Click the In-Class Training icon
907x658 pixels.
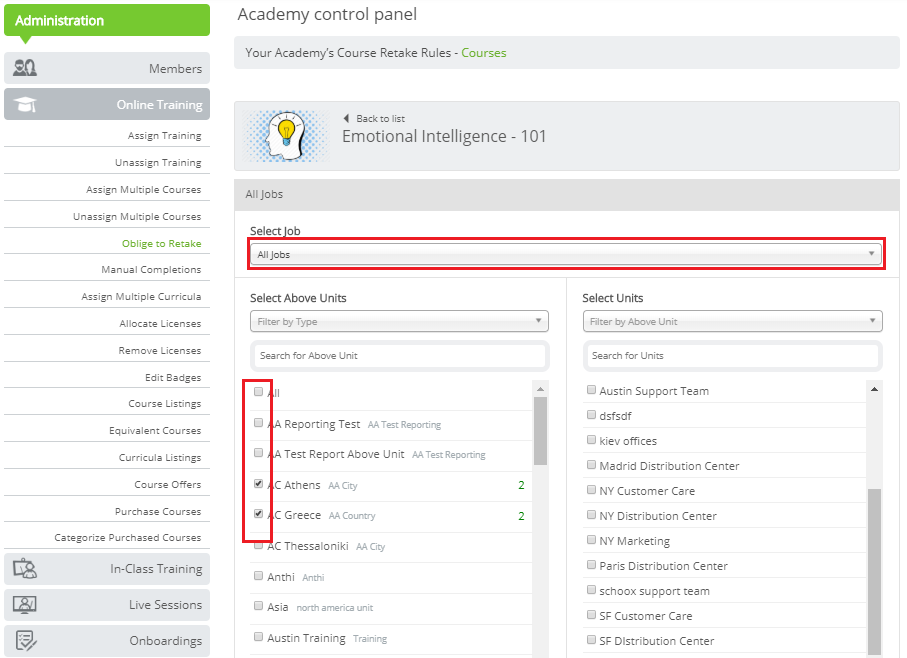pos(25,568)
